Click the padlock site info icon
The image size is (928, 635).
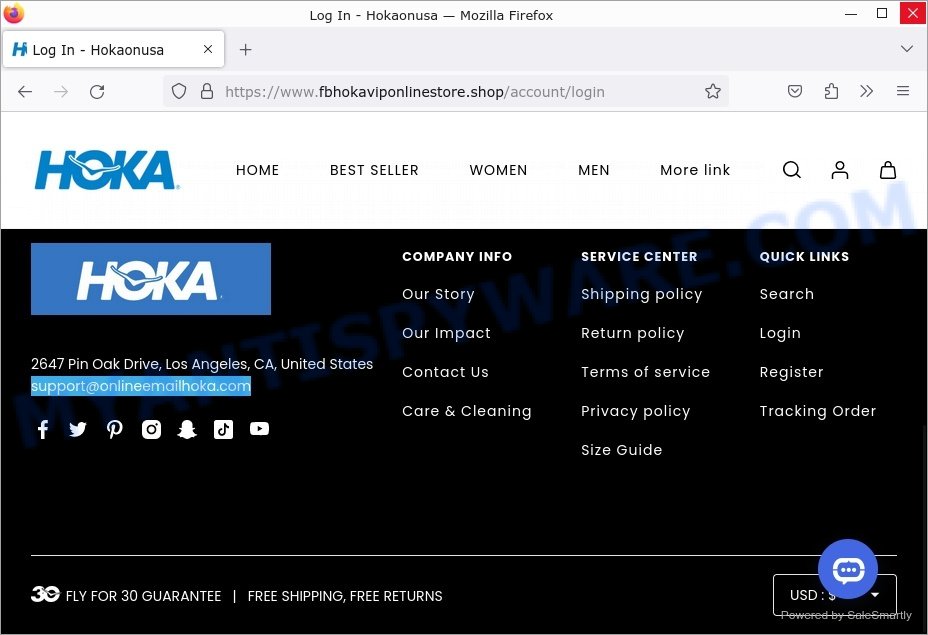pos(207,91)
